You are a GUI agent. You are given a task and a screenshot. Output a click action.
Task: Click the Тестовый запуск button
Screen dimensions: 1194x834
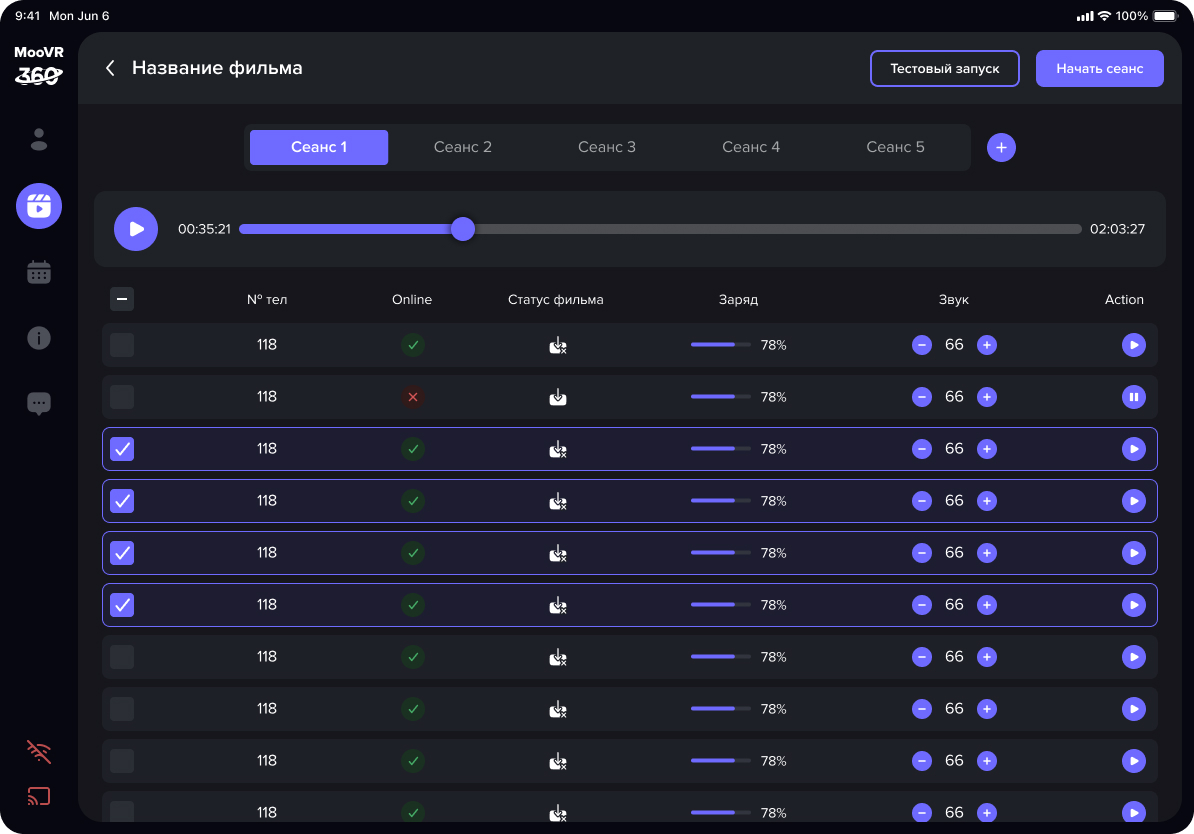[x=944, y=69]
